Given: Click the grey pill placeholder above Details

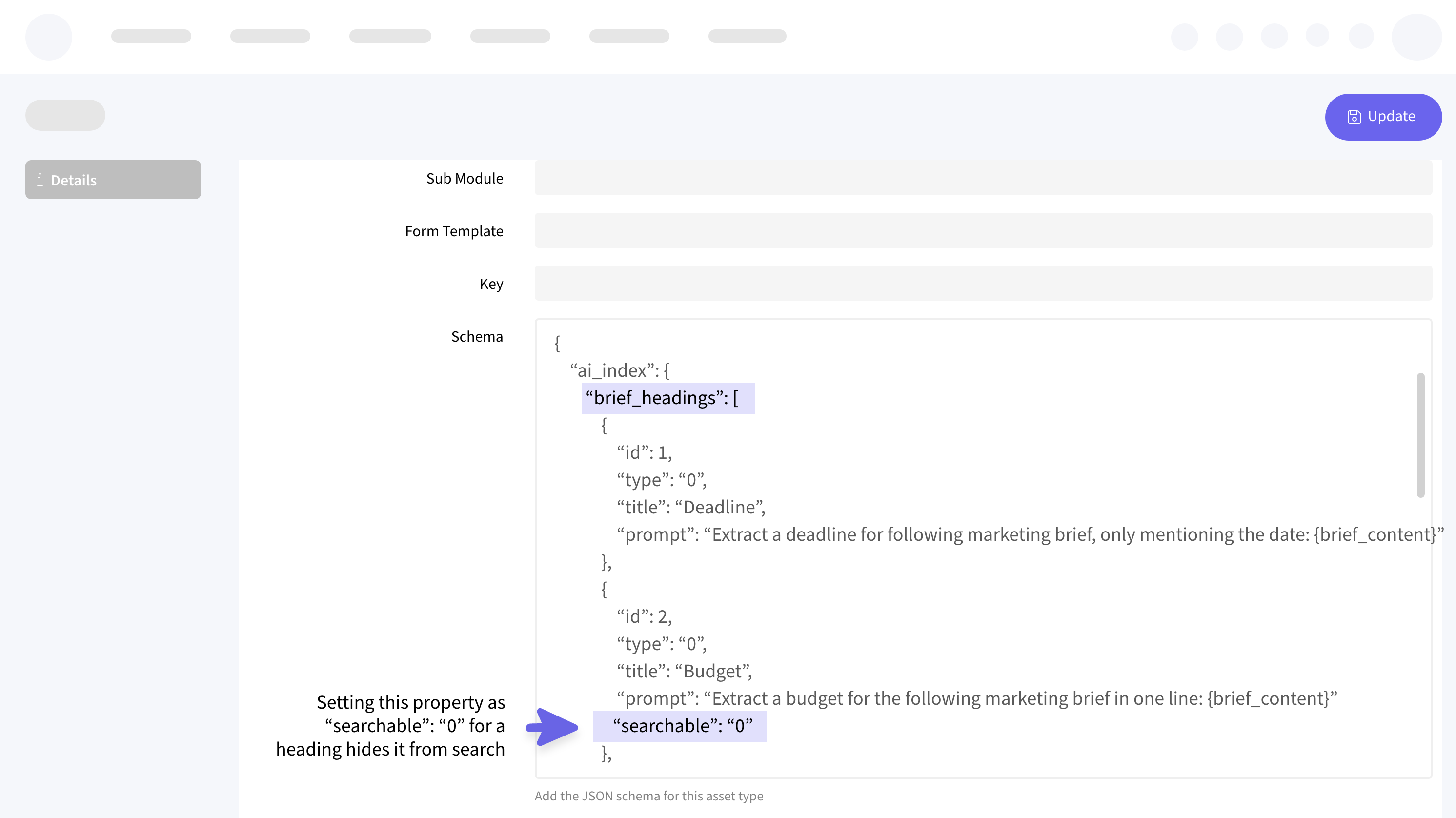Looking at the screenshot, I should coord(65,115).
